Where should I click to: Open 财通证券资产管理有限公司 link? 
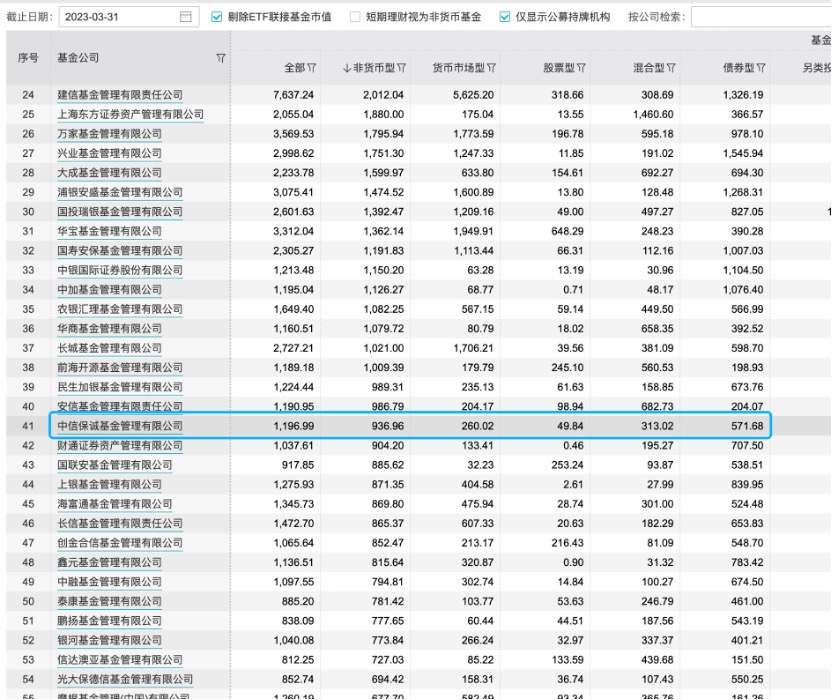[120, 445]
